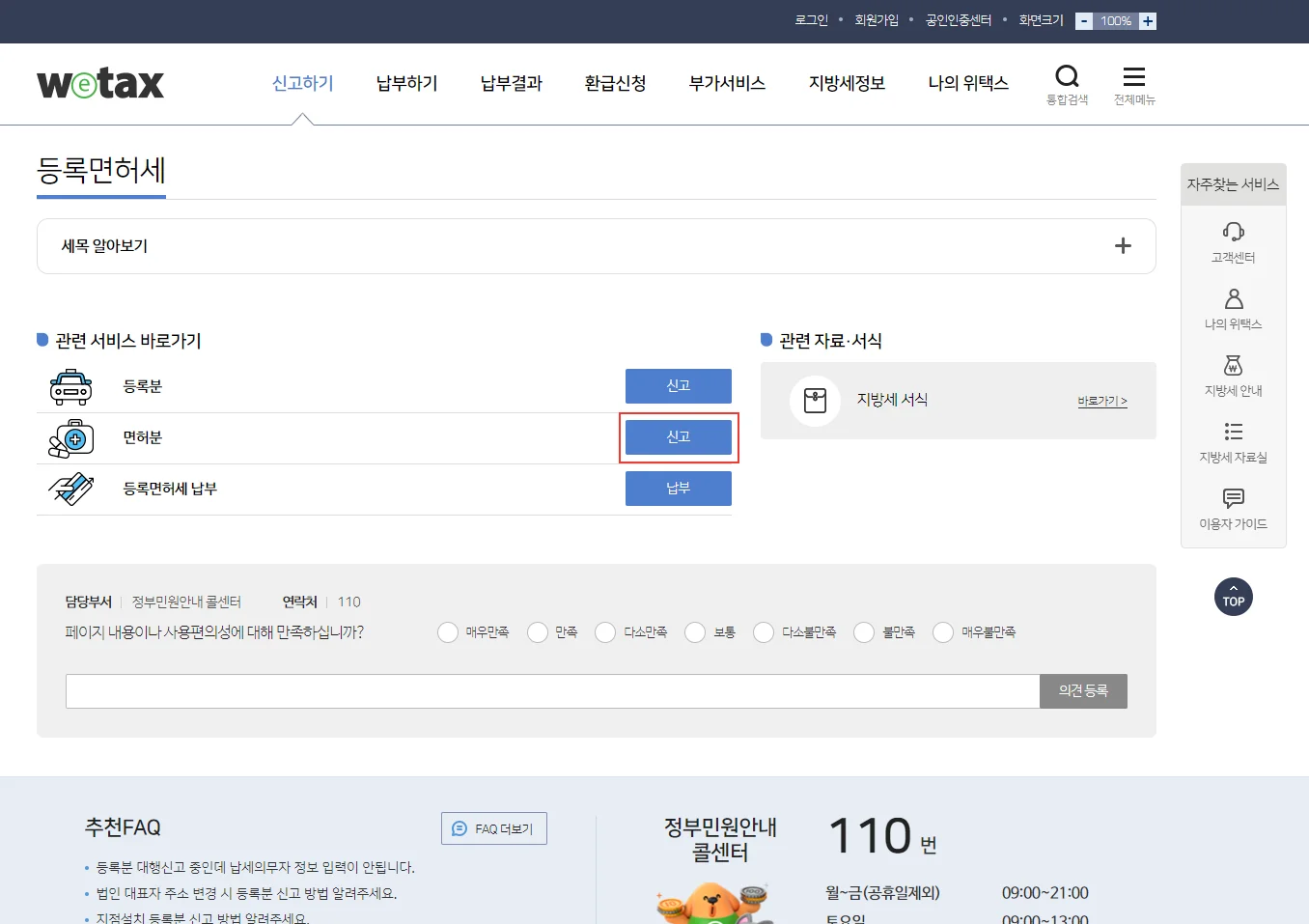This screenshot has height=924, width=1309.
Task: Click the 지방세 안내 sidebar icon
Action: [x=1233, y=366]
